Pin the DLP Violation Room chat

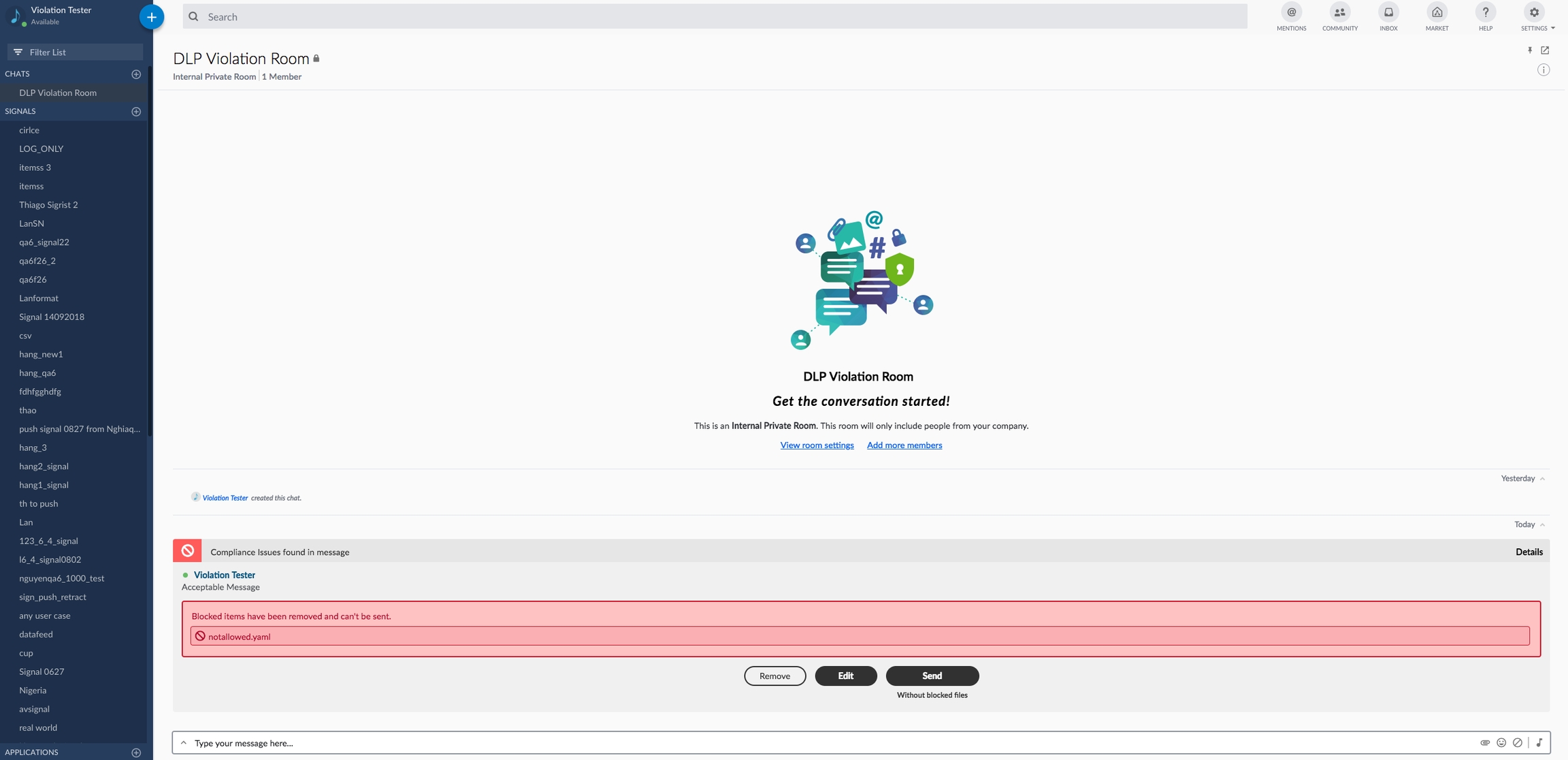point(1530,50)
